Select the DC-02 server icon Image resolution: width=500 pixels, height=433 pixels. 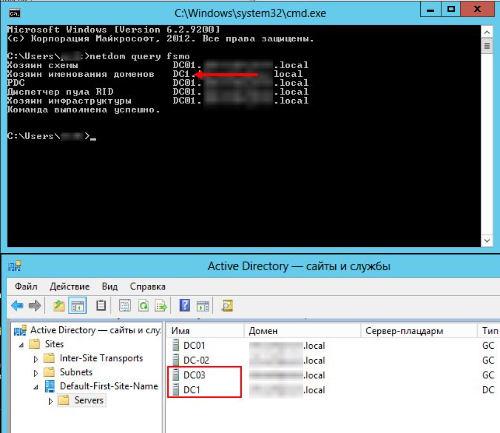pyautogui.click(x=176, y=360)
